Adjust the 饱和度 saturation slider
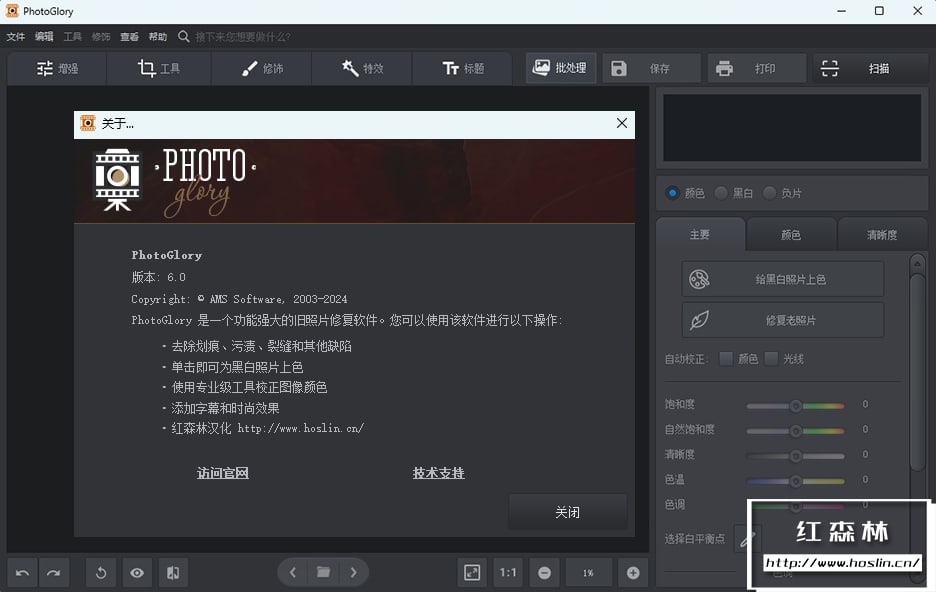Screen dimensions: 936x592 pyautogui.click(x=795, y=406)
